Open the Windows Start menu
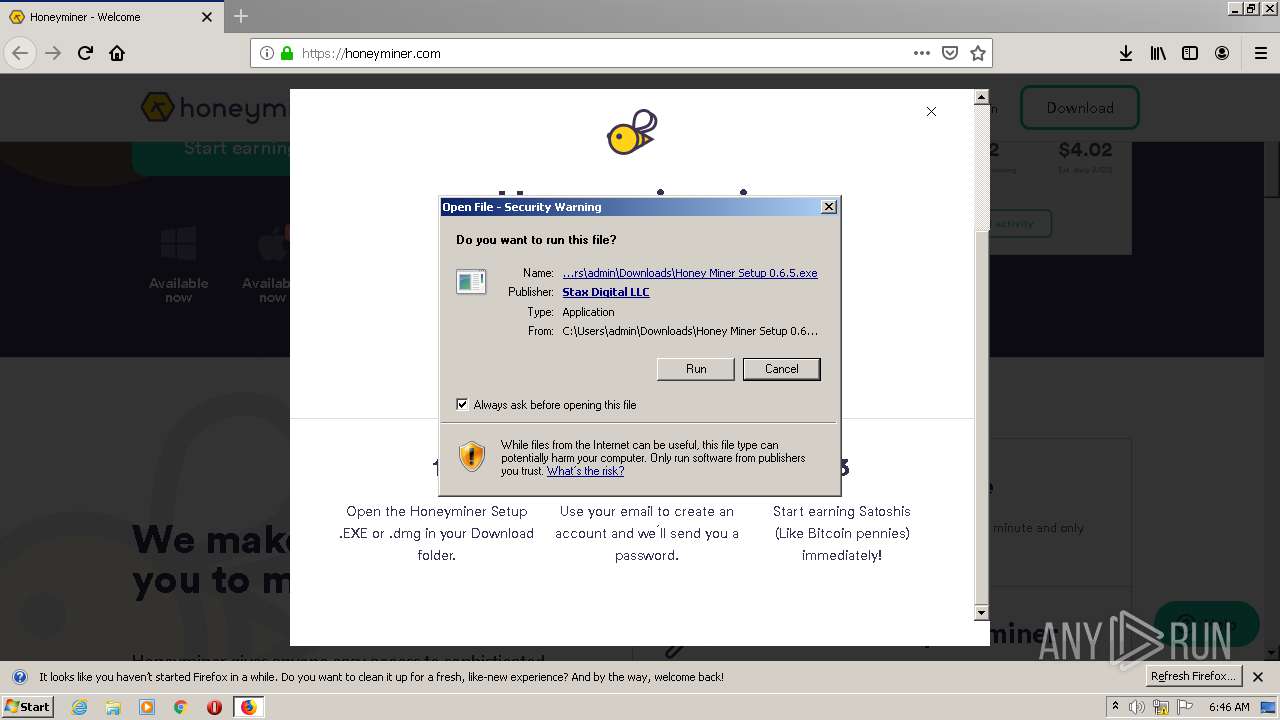Viewport: 1280px width, 720px height. tap(27, 706)
